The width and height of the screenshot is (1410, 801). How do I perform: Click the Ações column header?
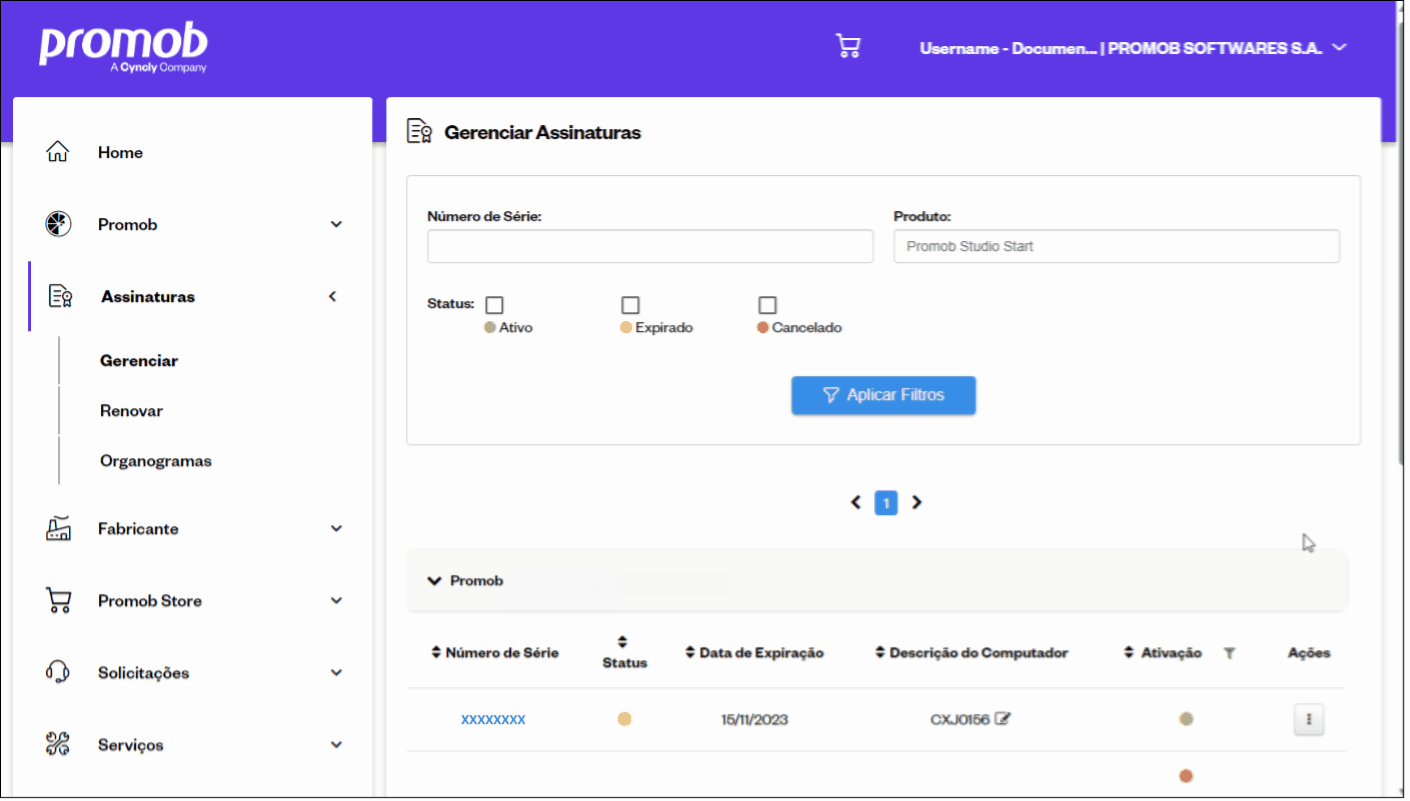click(1309, 653)
